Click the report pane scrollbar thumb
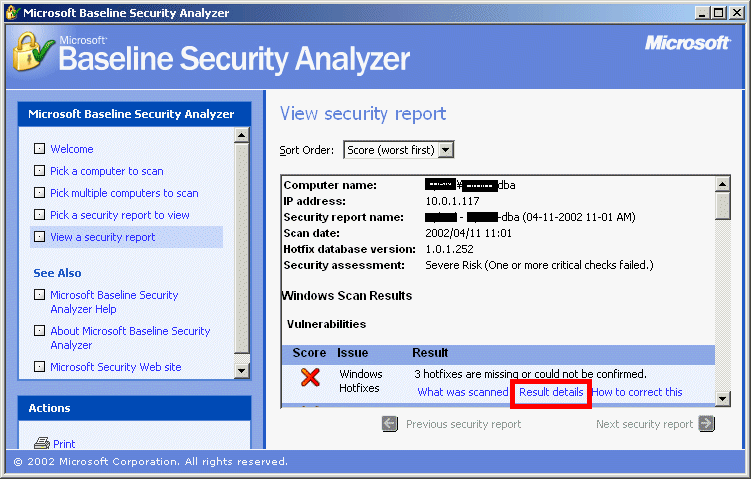 point(722,205)
